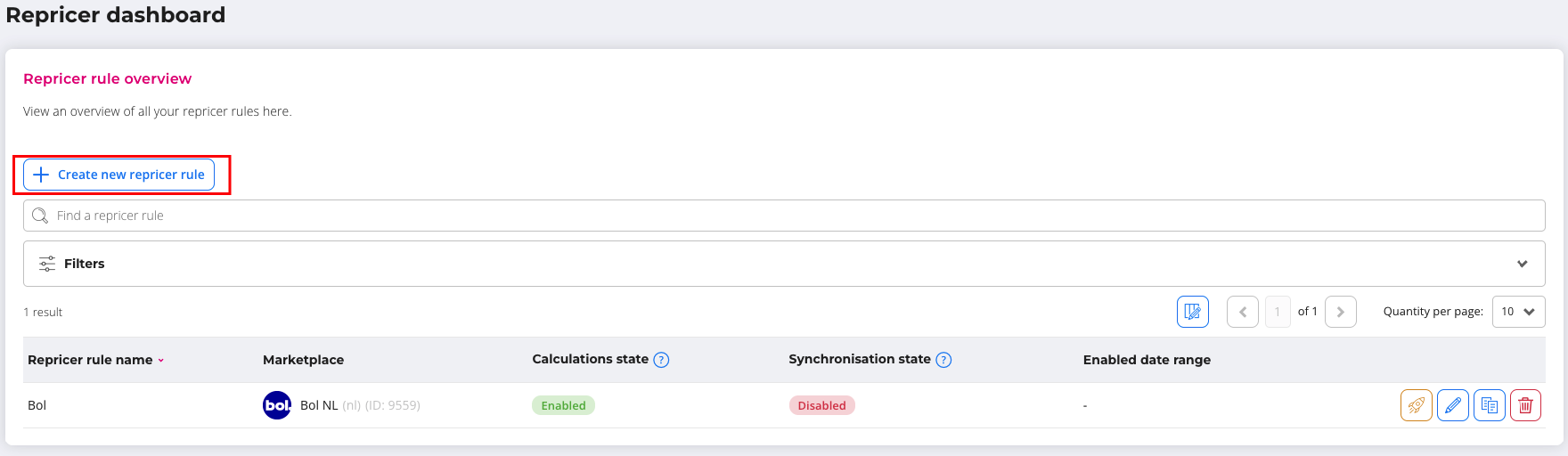Click the Enabled calculations state badge
1568x456 pixels.
[x=563, y=405]
